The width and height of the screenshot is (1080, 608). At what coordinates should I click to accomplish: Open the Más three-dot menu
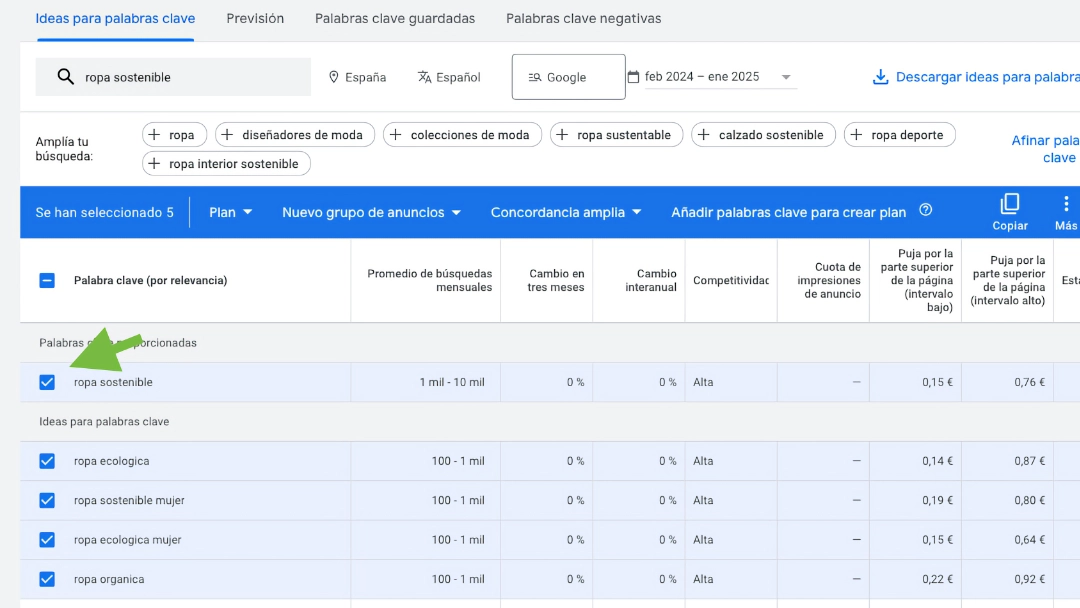tap(1066, 203)
